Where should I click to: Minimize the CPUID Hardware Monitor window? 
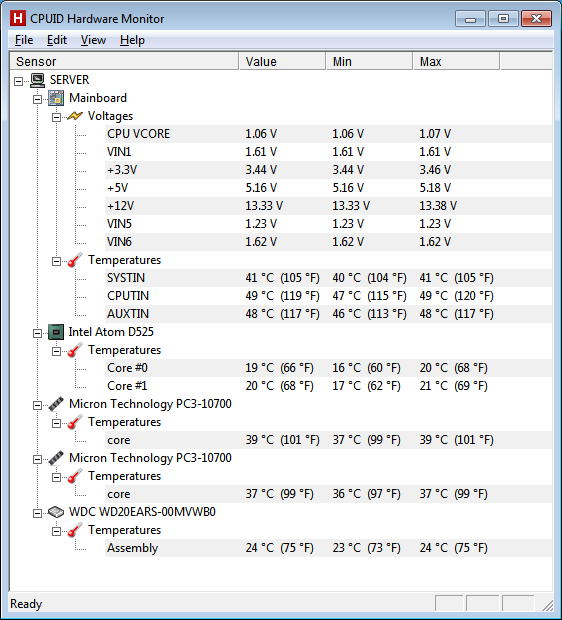pyautogui.click(x=470, y=19)
